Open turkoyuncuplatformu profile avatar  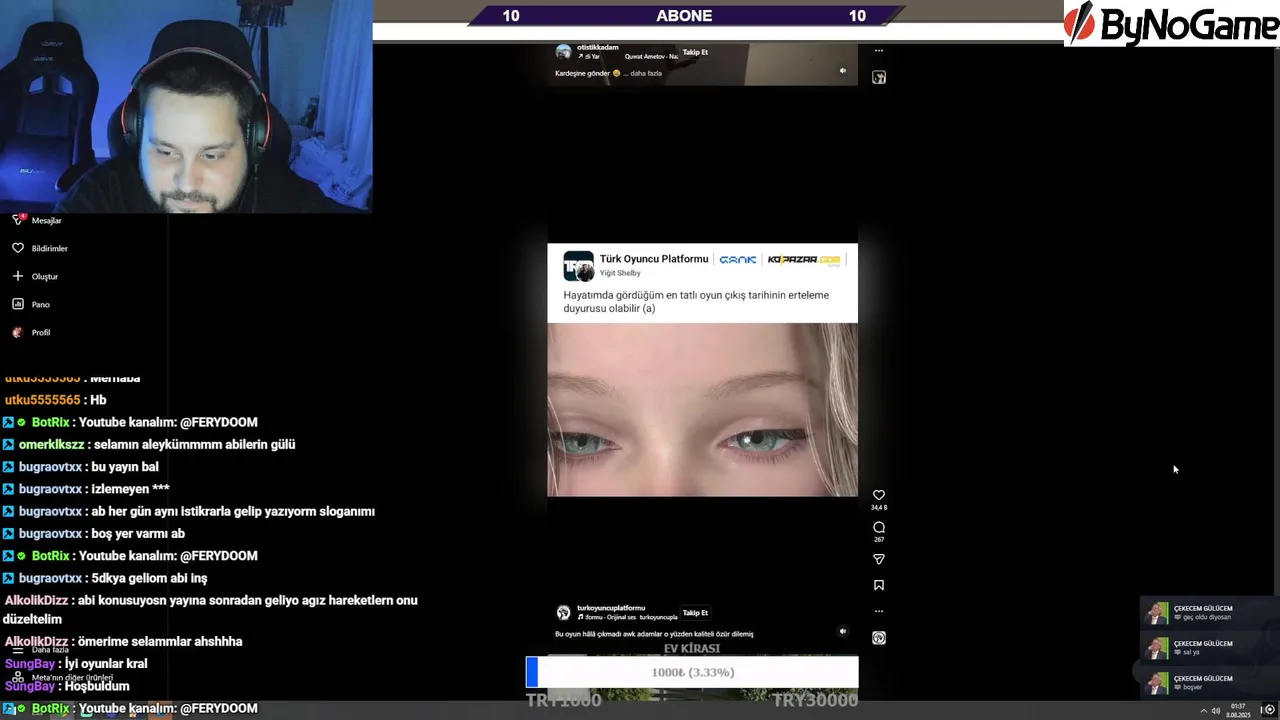click(x=563, y=612)
